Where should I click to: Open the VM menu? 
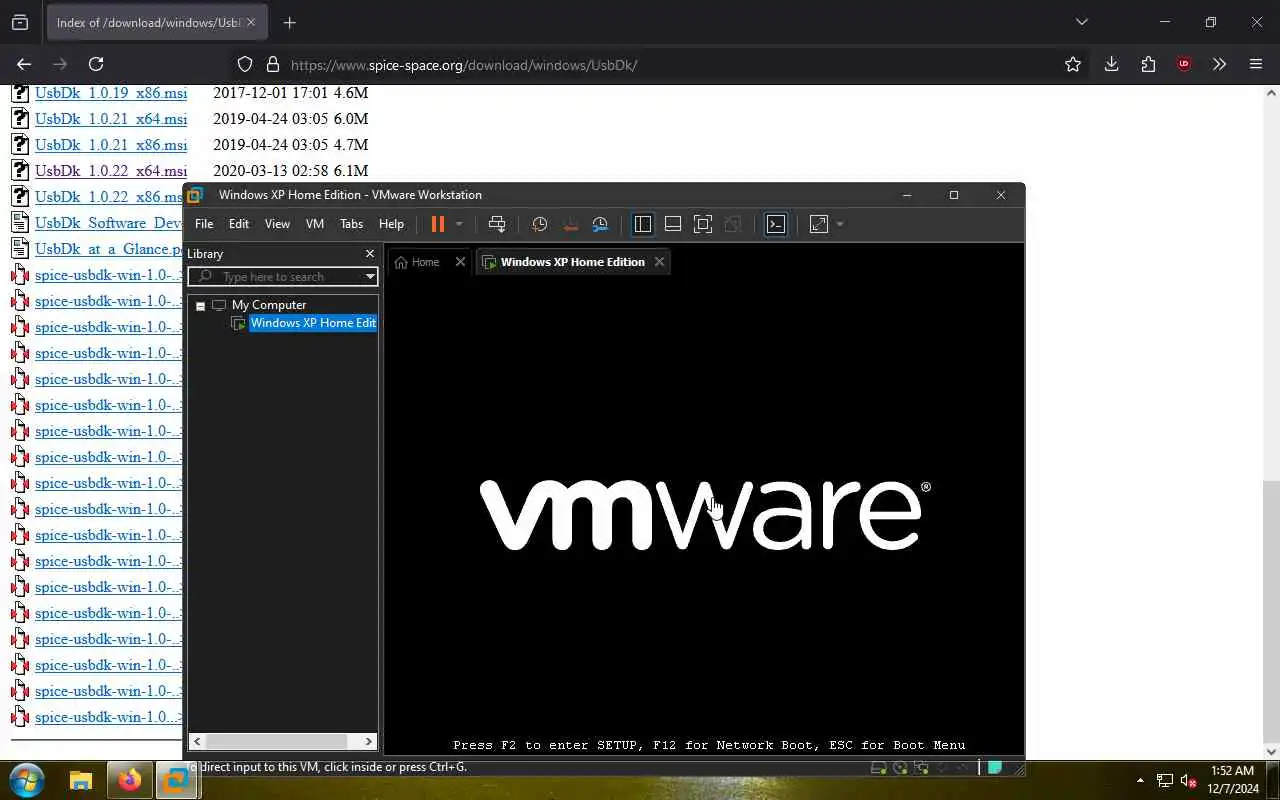tap(315, 224)
